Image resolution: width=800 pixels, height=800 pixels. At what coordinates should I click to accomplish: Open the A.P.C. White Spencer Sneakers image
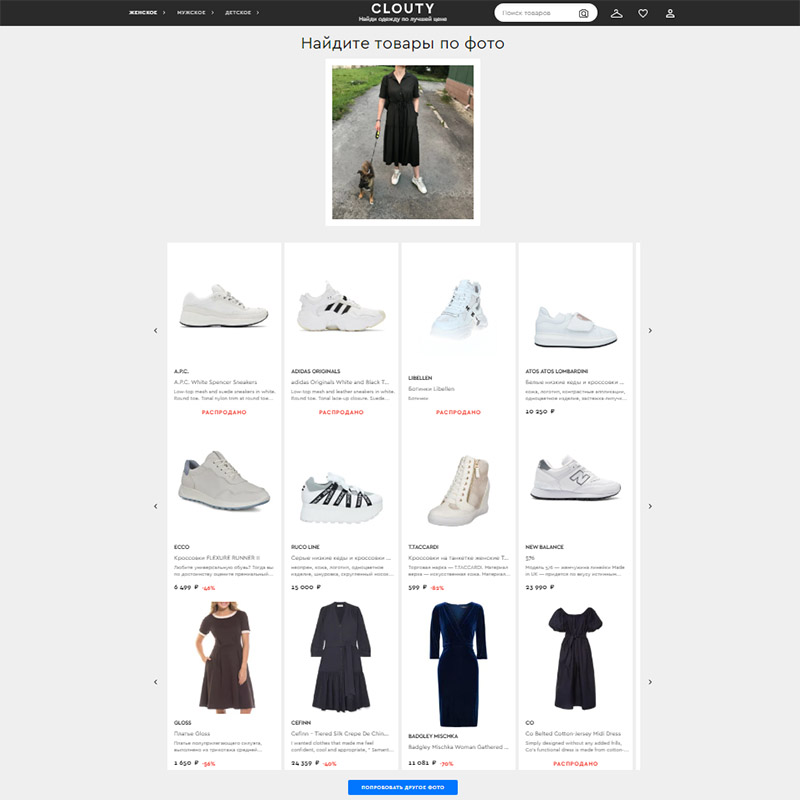(223, 306)
